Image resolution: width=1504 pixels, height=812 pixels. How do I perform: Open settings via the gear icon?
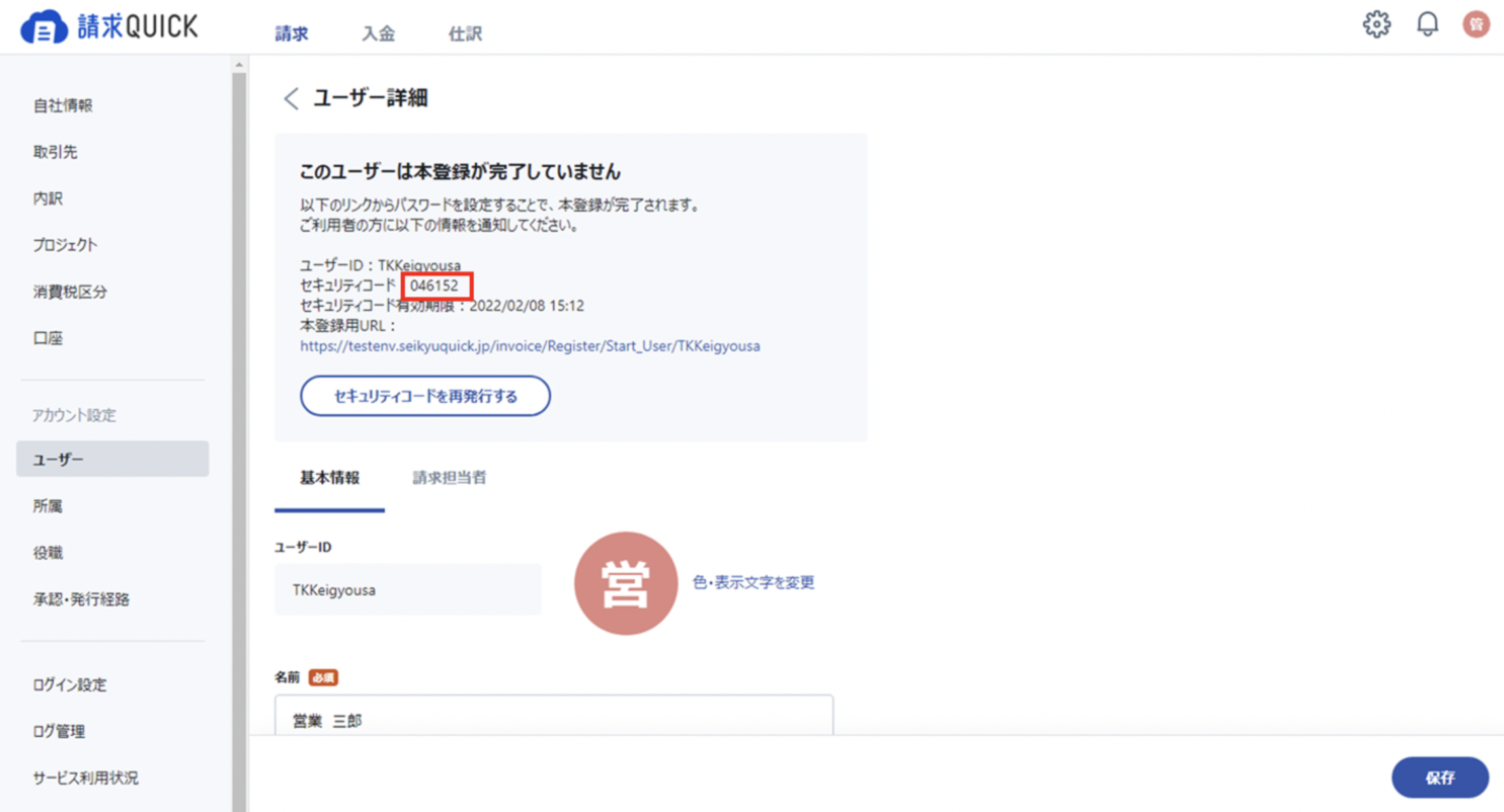point(1376,25)
